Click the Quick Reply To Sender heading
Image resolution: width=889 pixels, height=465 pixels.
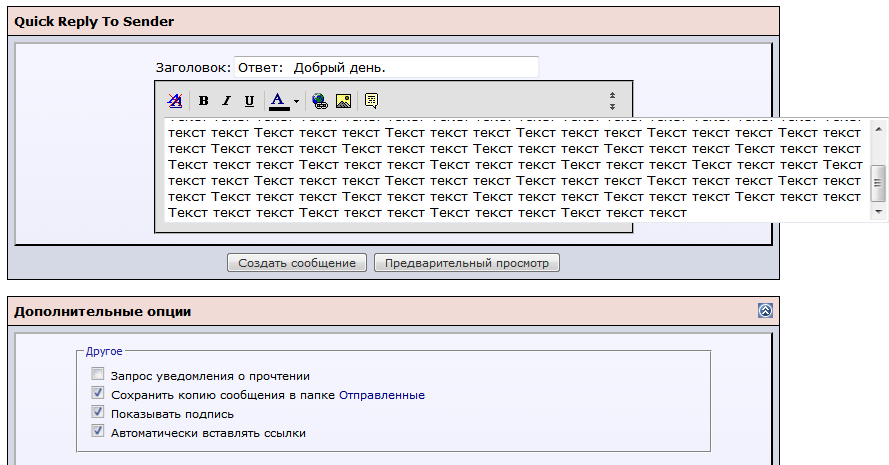94,22
